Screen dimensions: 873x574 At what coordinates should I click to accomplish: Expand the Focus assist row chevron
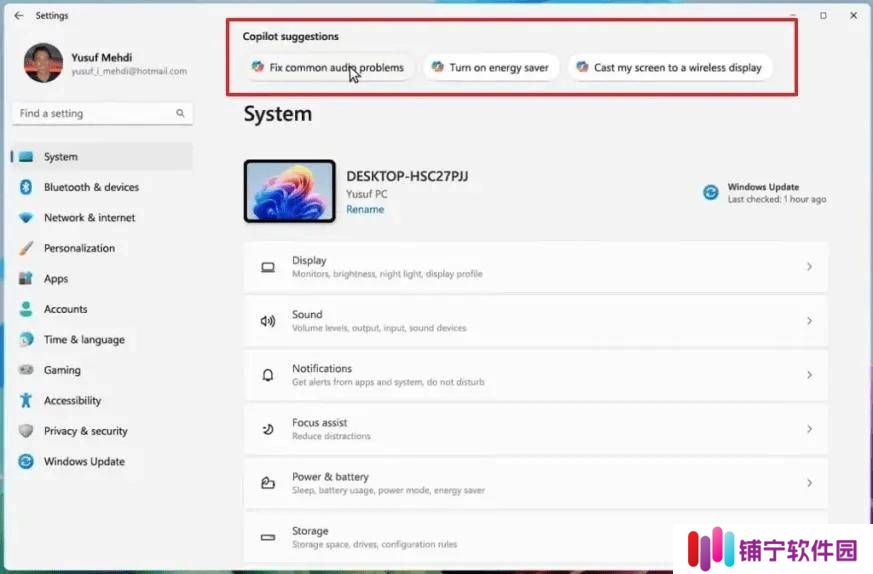coord(810,429)
